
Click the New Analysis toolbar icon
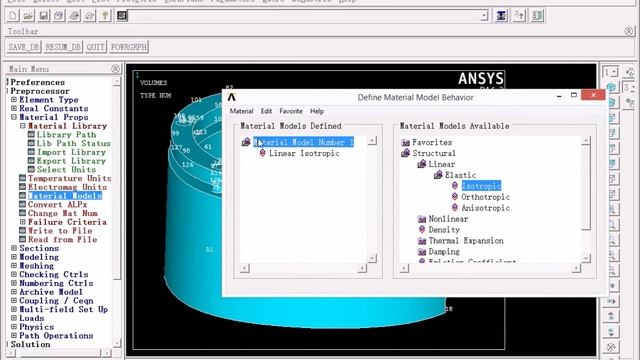point(13,16)
